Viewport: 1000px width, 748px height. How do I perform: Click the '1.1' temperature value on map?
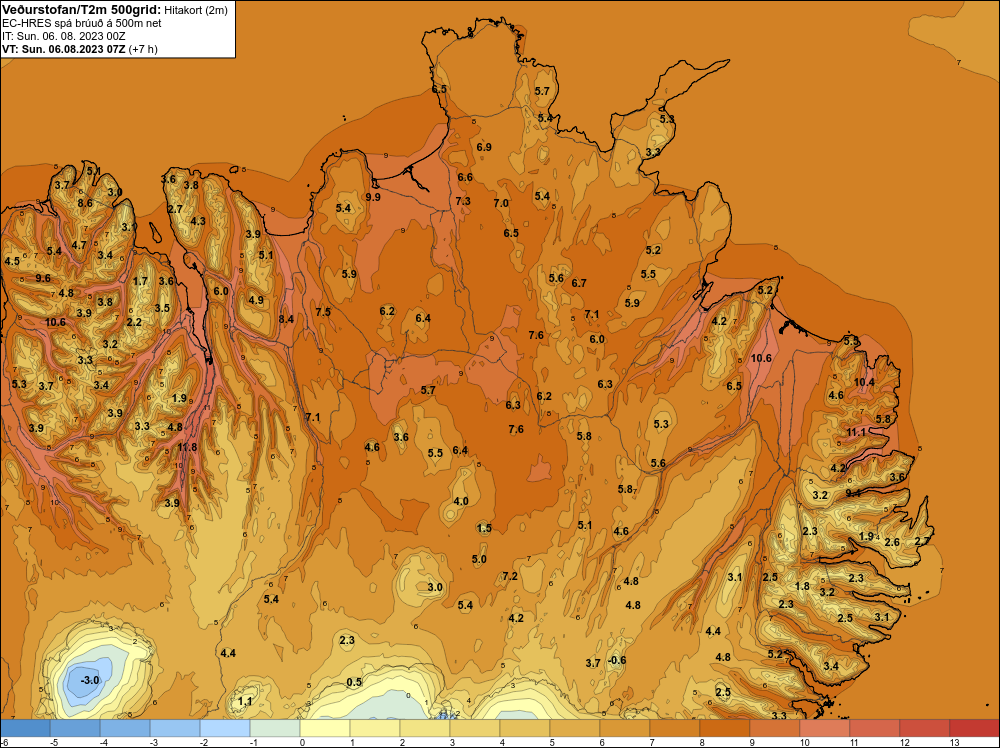245,701
